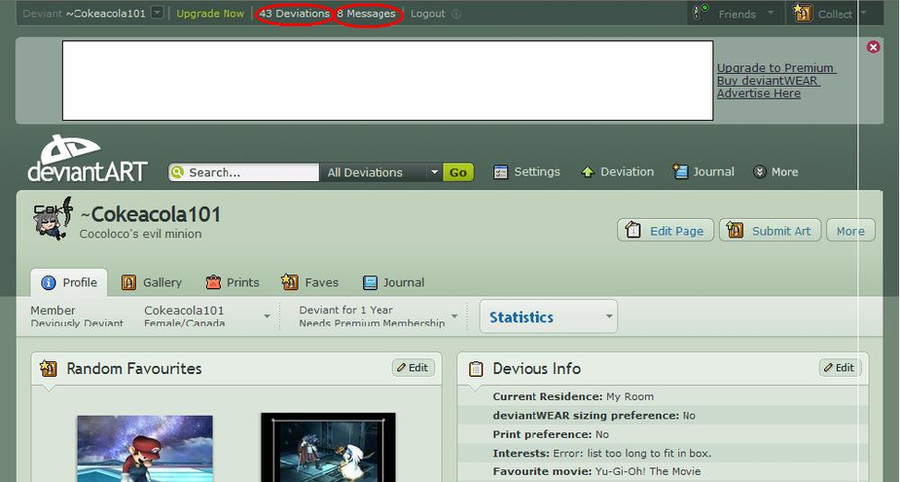Image resolution: width=900 pixels, height=482 pixels.
Task: Click the Favourite movie: Yu-Gi-Oh! row
Action: (663, 471)
